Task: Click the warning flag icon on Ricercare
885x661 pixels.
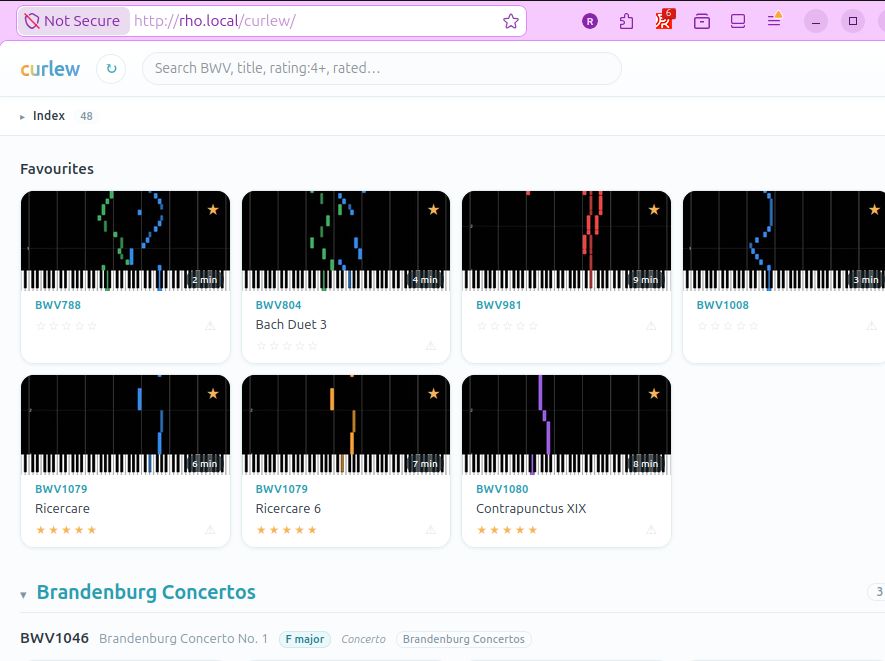Action: pyautogui.click(x=210, y=530)
